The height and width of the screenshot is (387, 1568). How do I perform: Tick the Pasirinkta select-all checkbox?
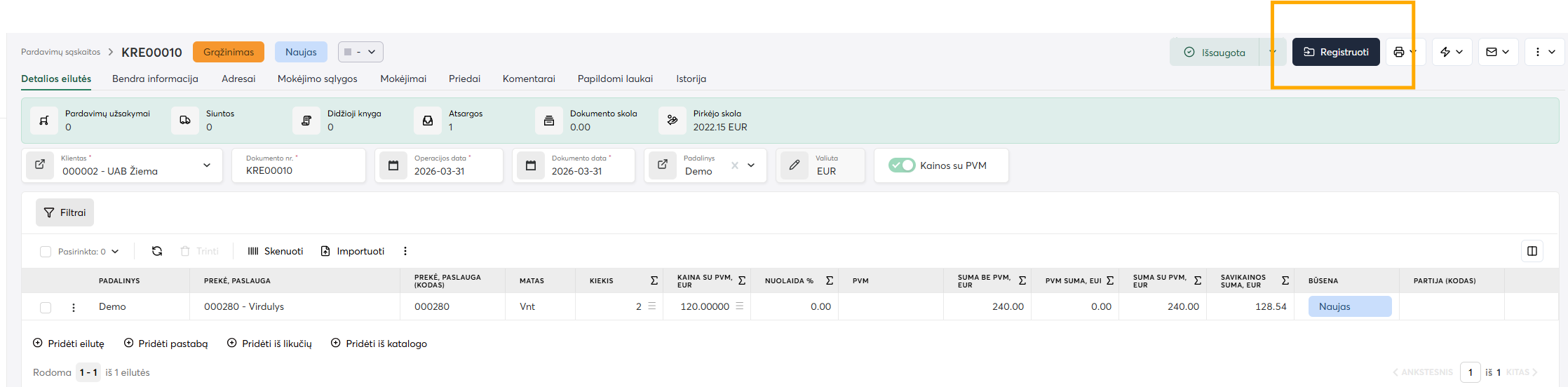click(x=46, y=252)
